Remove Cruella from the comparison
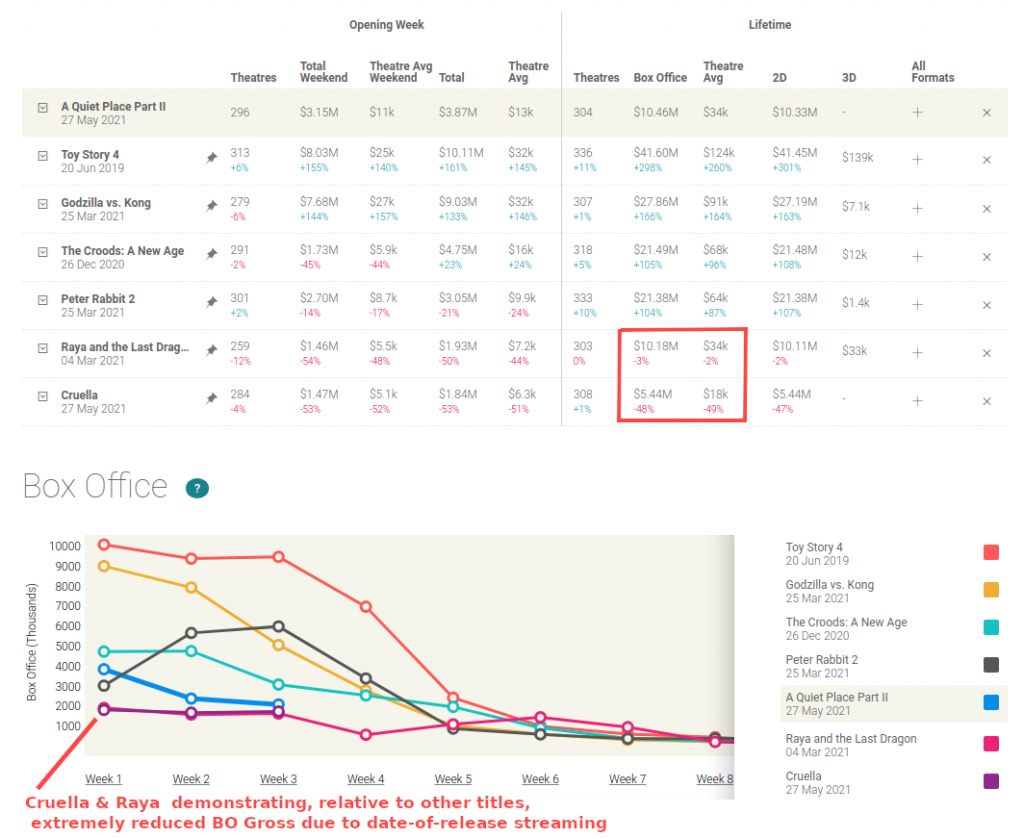 pyautogui.click(x=987, y=402)
